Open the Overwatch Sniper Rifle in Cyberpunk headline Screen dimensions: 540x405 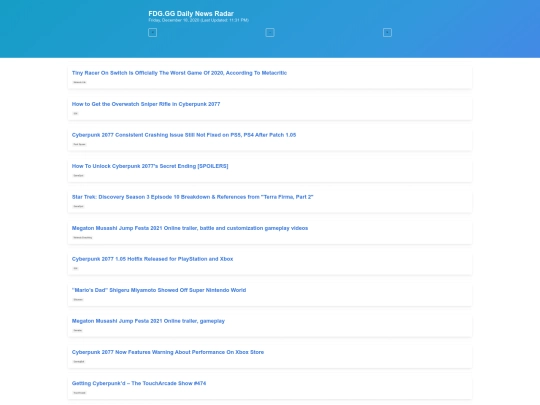pyautogui.click(x=146, y=104)
